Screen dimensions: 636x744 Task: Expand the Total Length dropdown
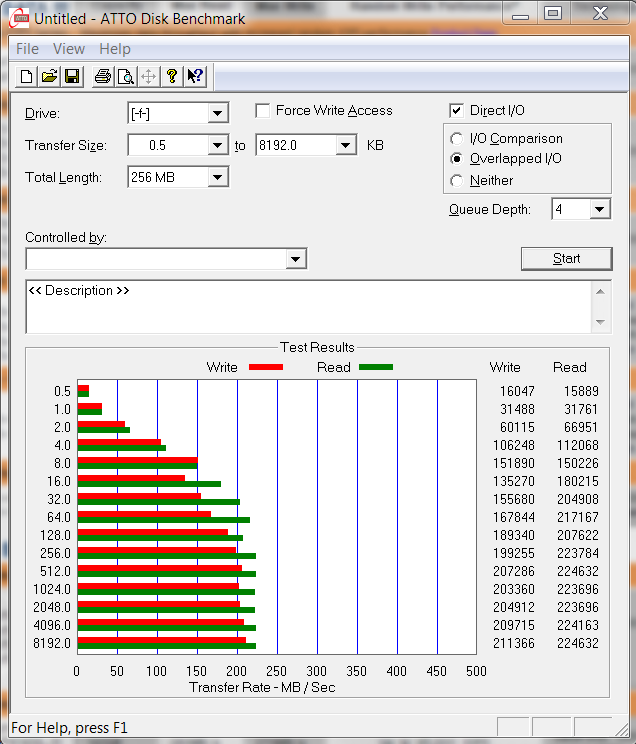pyautogui.click(x=218, y=178)
